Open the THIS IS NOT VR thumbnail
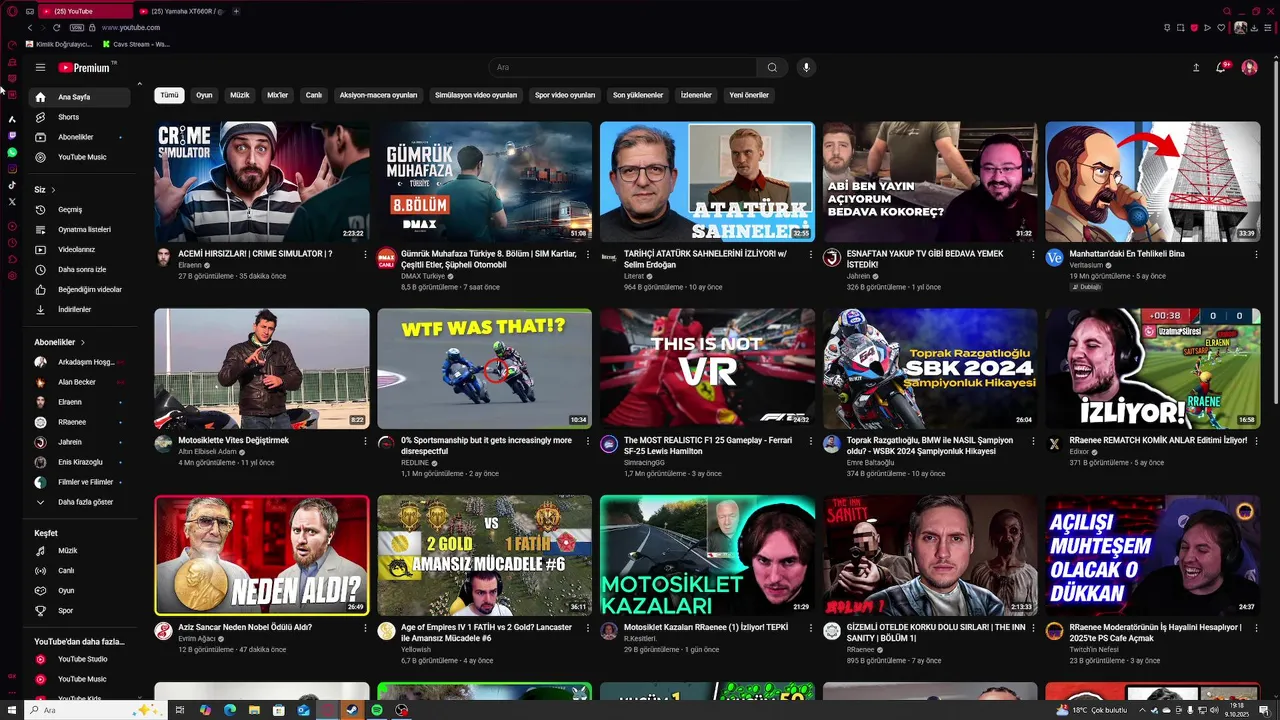The image size is (1280, 720). 707,368
